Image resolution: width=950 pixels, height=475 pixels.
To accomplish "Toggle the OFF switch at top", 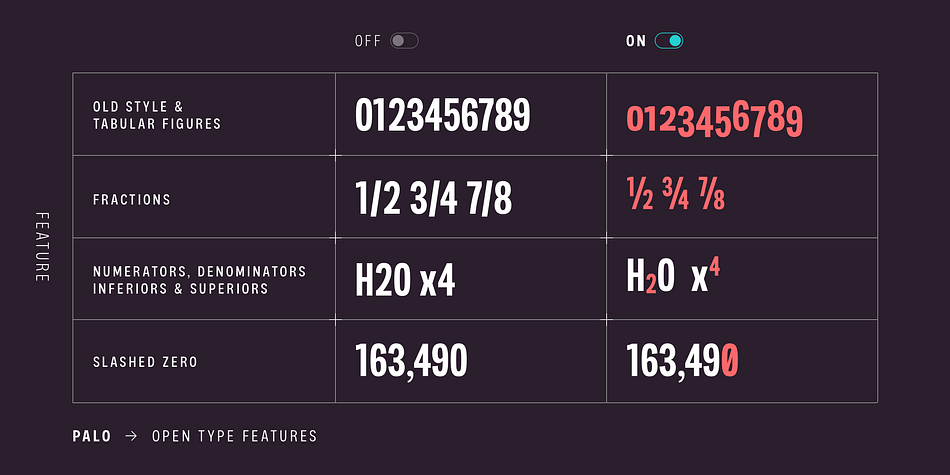I will tap(404, 41).
